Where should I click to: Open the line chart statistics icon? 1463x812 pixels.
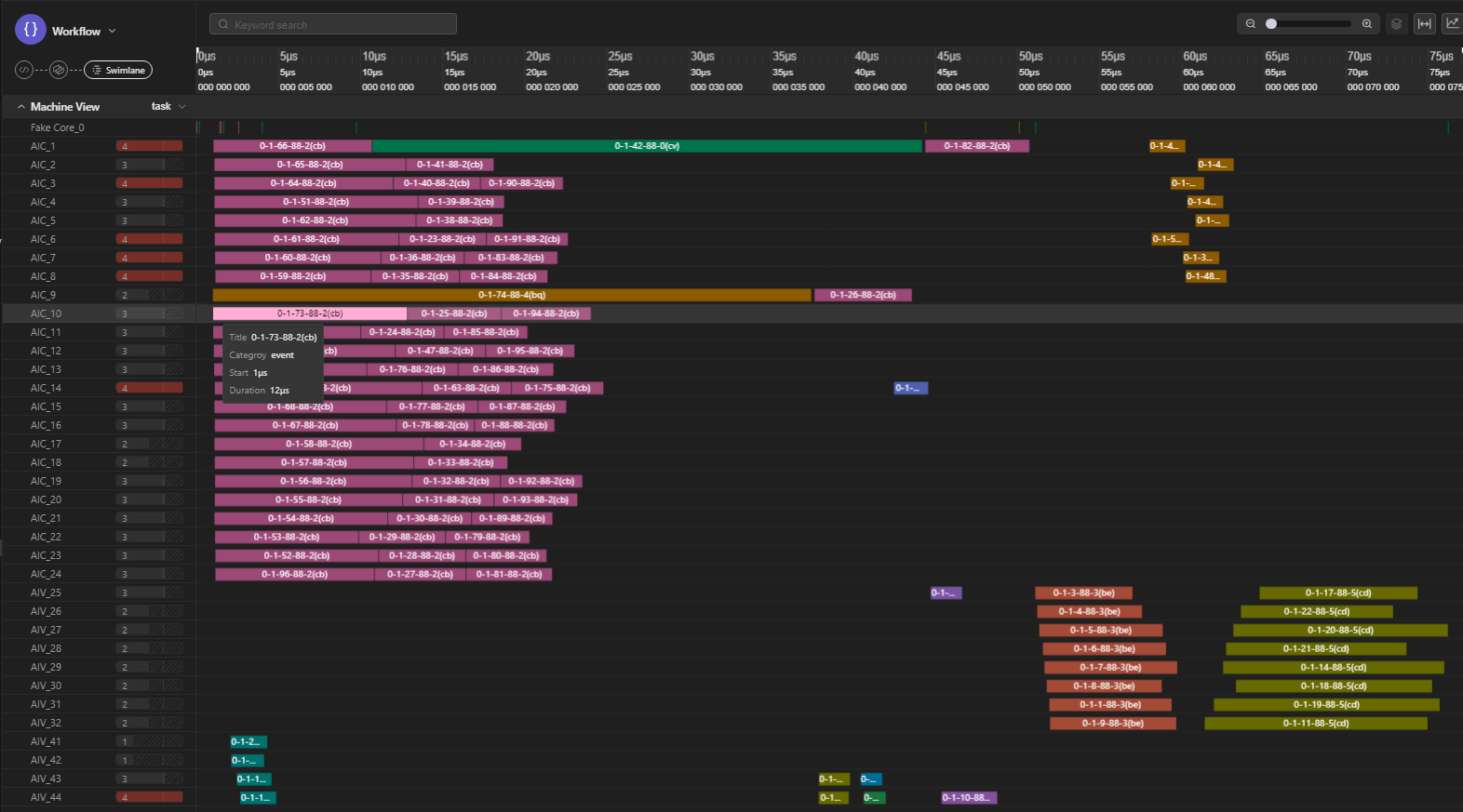tap(1452, 24)
